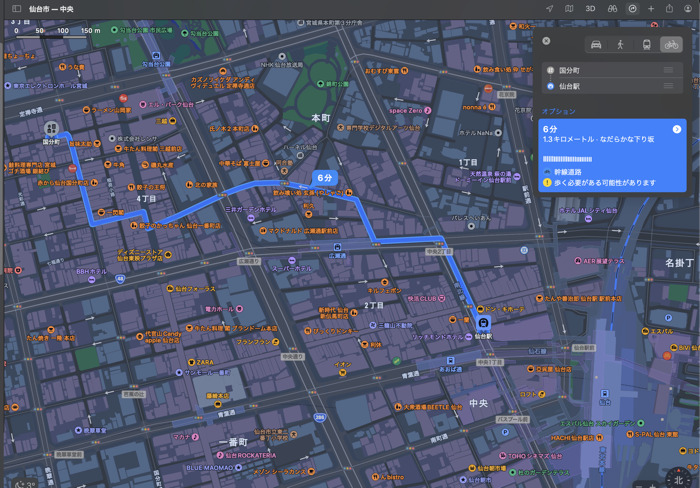The image size is (700, 488).
Task: Click the directions toolbar icon
Action: coord(632,8)
